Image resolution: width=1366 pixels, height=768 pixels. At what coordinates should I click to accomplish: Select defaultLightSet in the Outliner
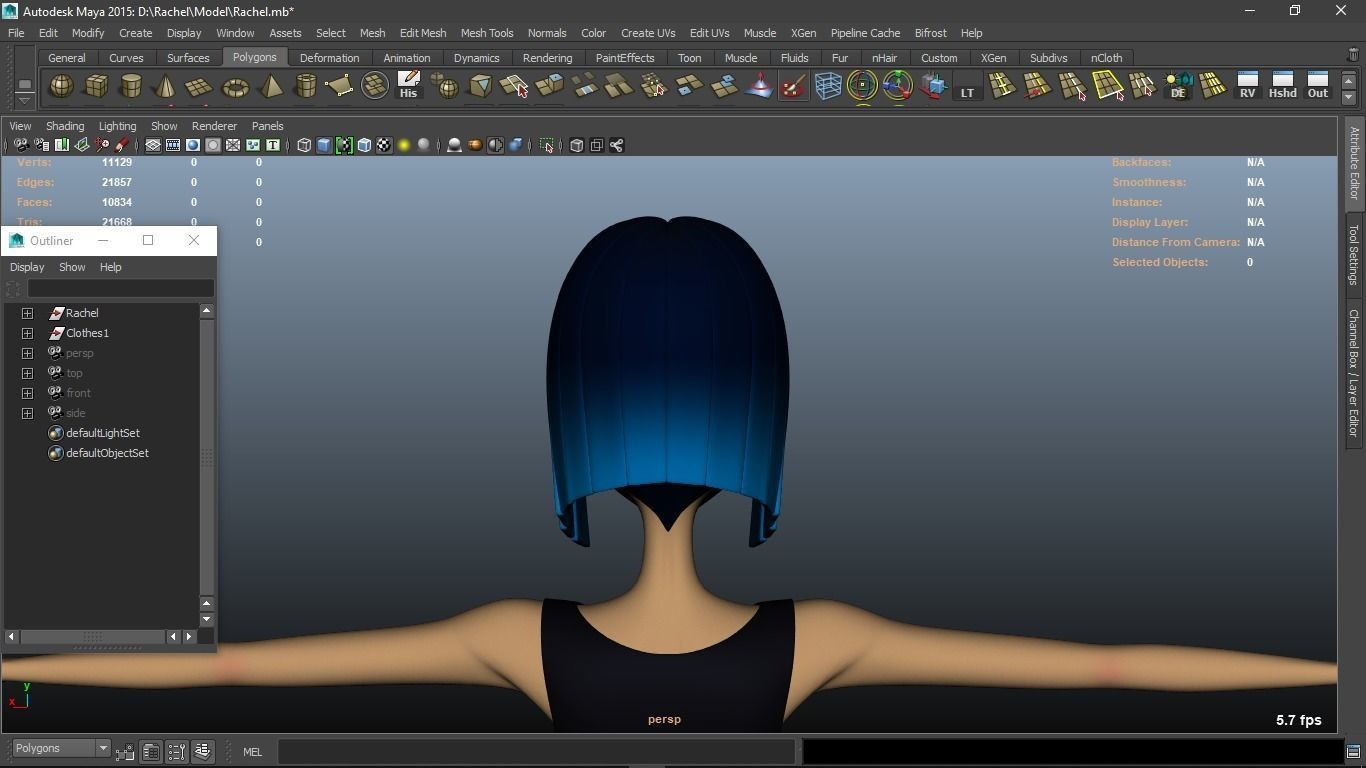click(103, 433)
